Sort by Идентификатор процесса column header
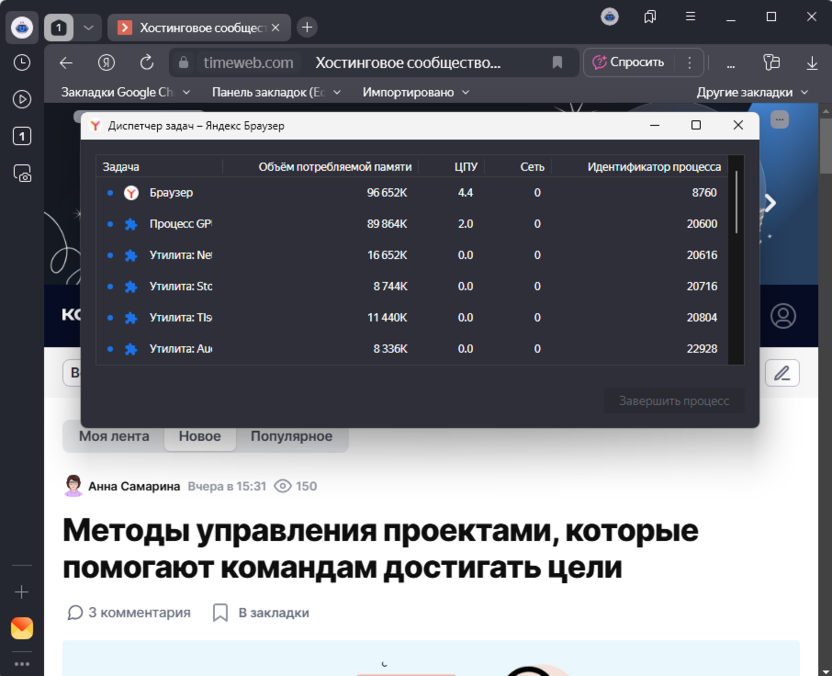 coord(654,167)
